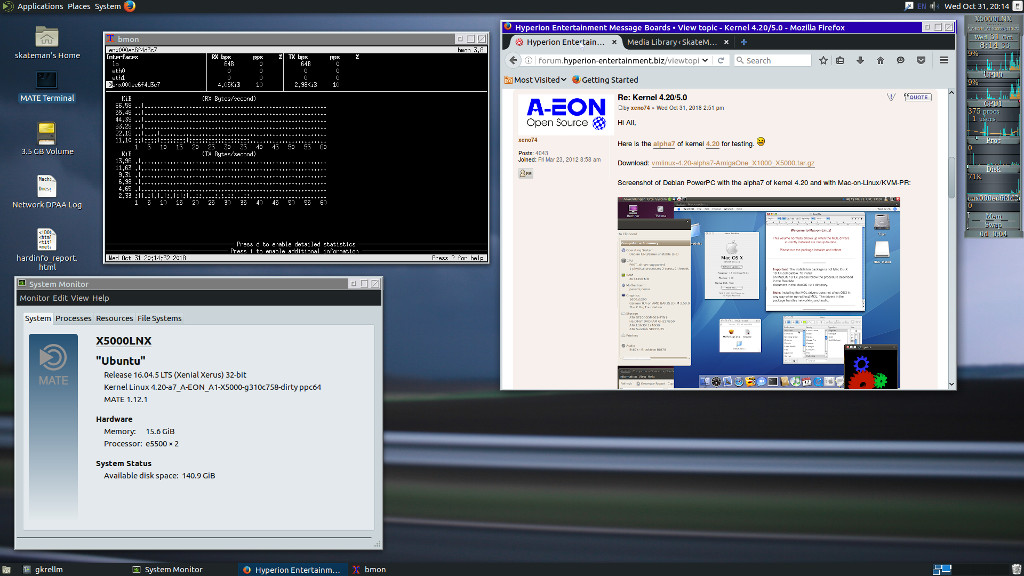Screen dimensions: 1024x576
Task: Click the A-EON Open Source avatar
Action: click(566, 114)
